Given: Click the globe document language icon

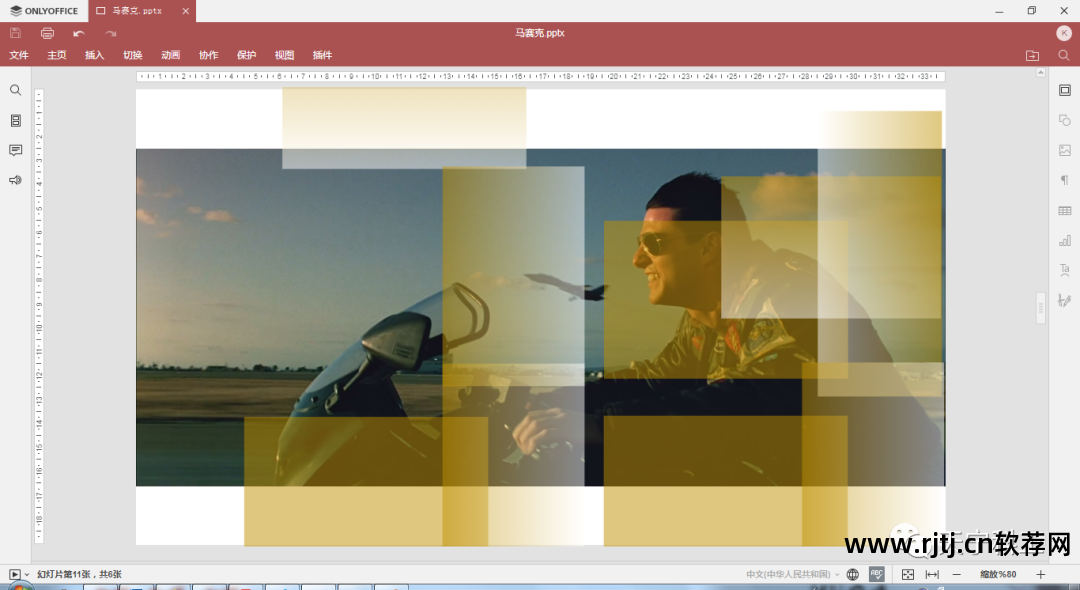Looking at the screenshot, I should pyautogui.click(x=853, y=574).
